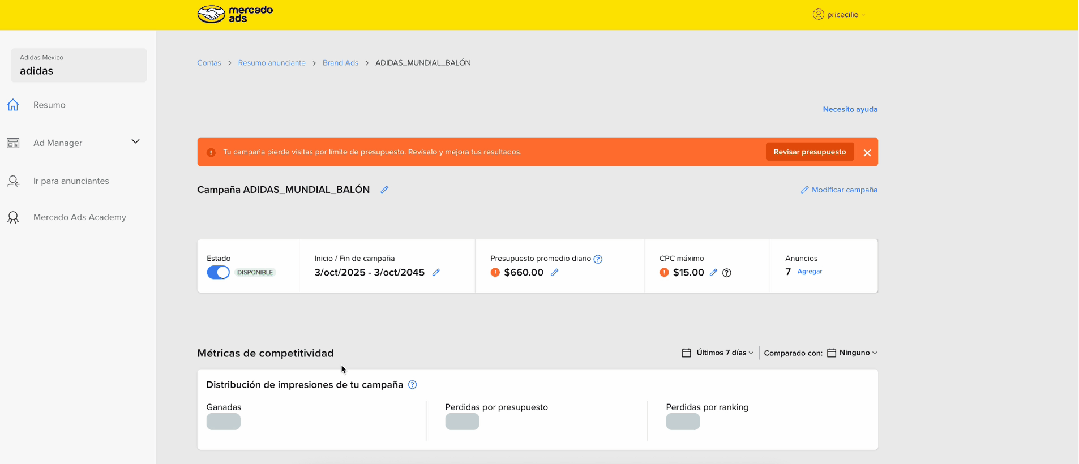Go to Ir para anunciantes

point(71,181)
